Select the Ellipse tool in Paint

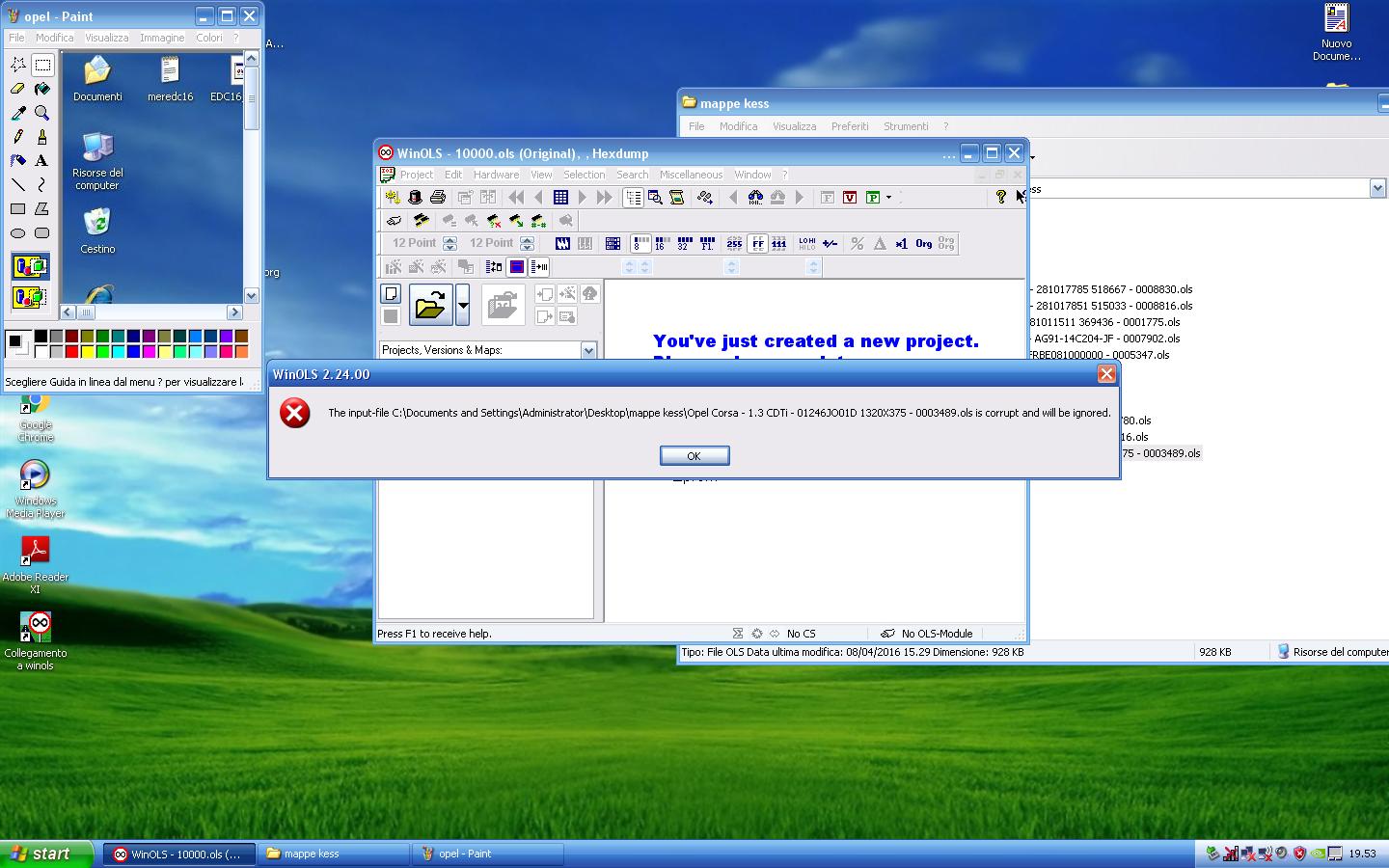[17, 232]
